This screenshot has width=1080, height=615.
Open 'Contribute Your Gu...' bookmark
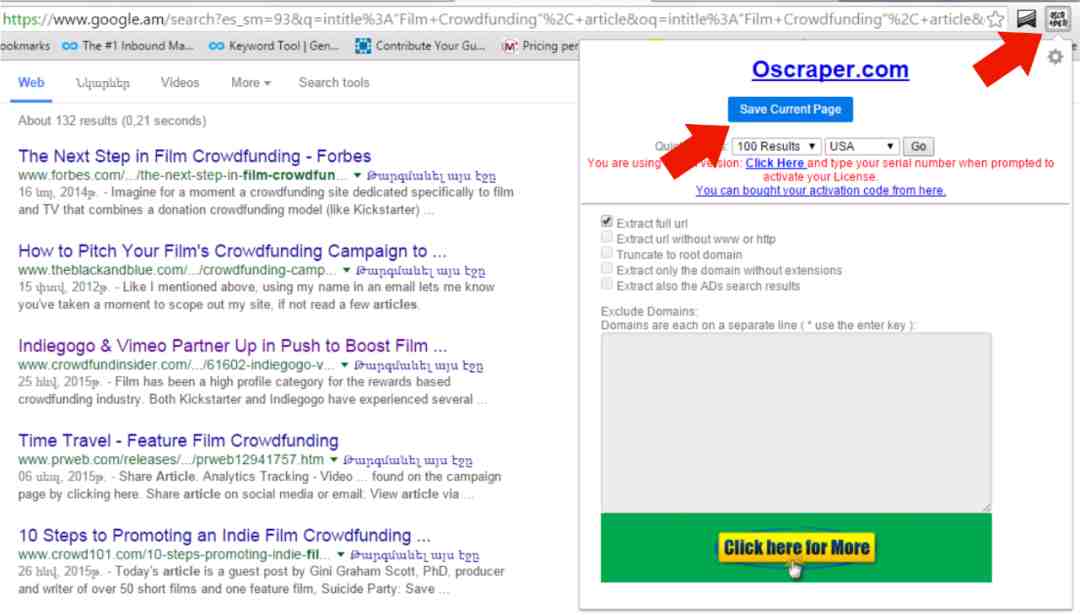click(x=420, y=46)
